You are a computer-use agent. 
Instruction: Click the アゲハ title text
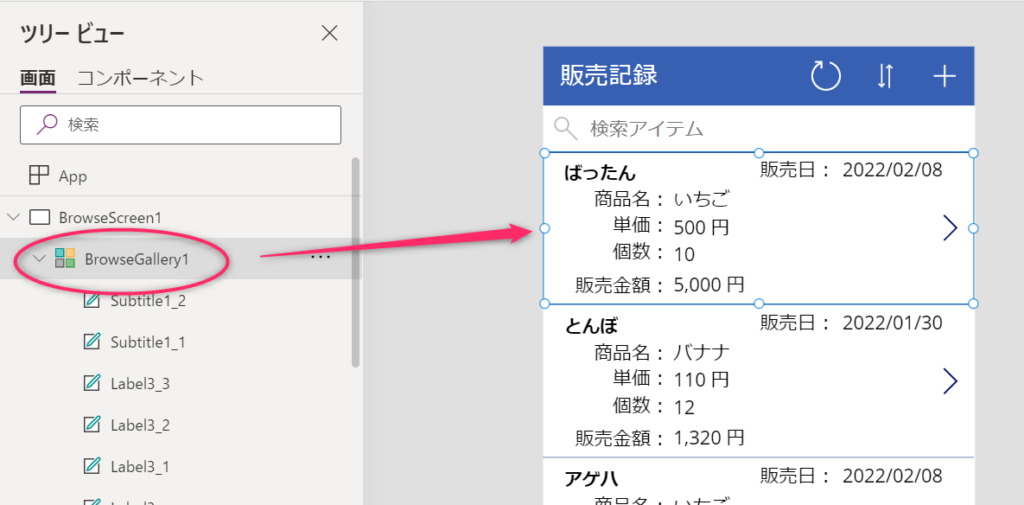click(x=591, y=478)
